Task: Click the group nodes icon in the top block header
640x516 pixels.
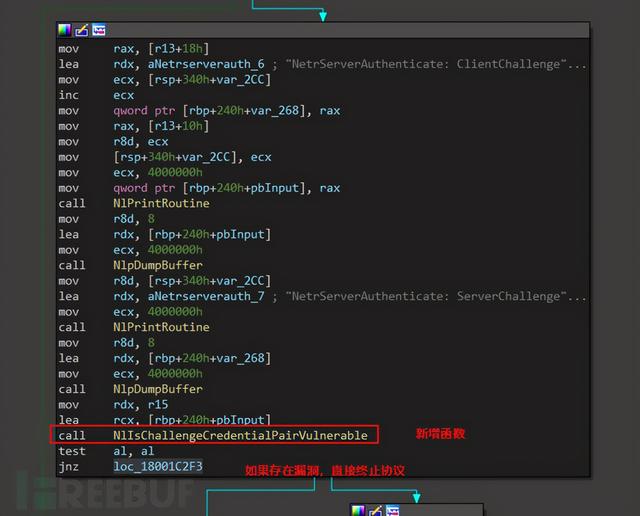Action: (99, 30)
